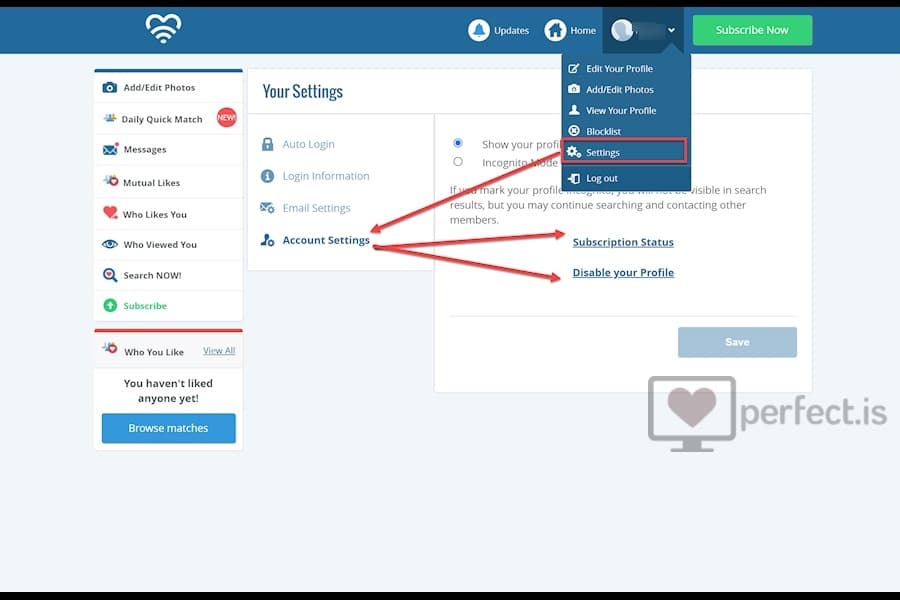Click the Home label in header
Viewport: 900px width, 600px height.
coord(583,30)
